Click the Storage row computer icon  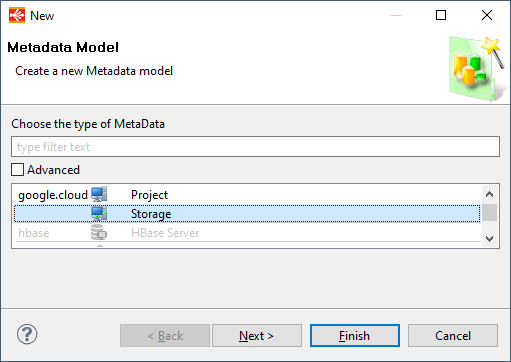click(x=99, y=214)
